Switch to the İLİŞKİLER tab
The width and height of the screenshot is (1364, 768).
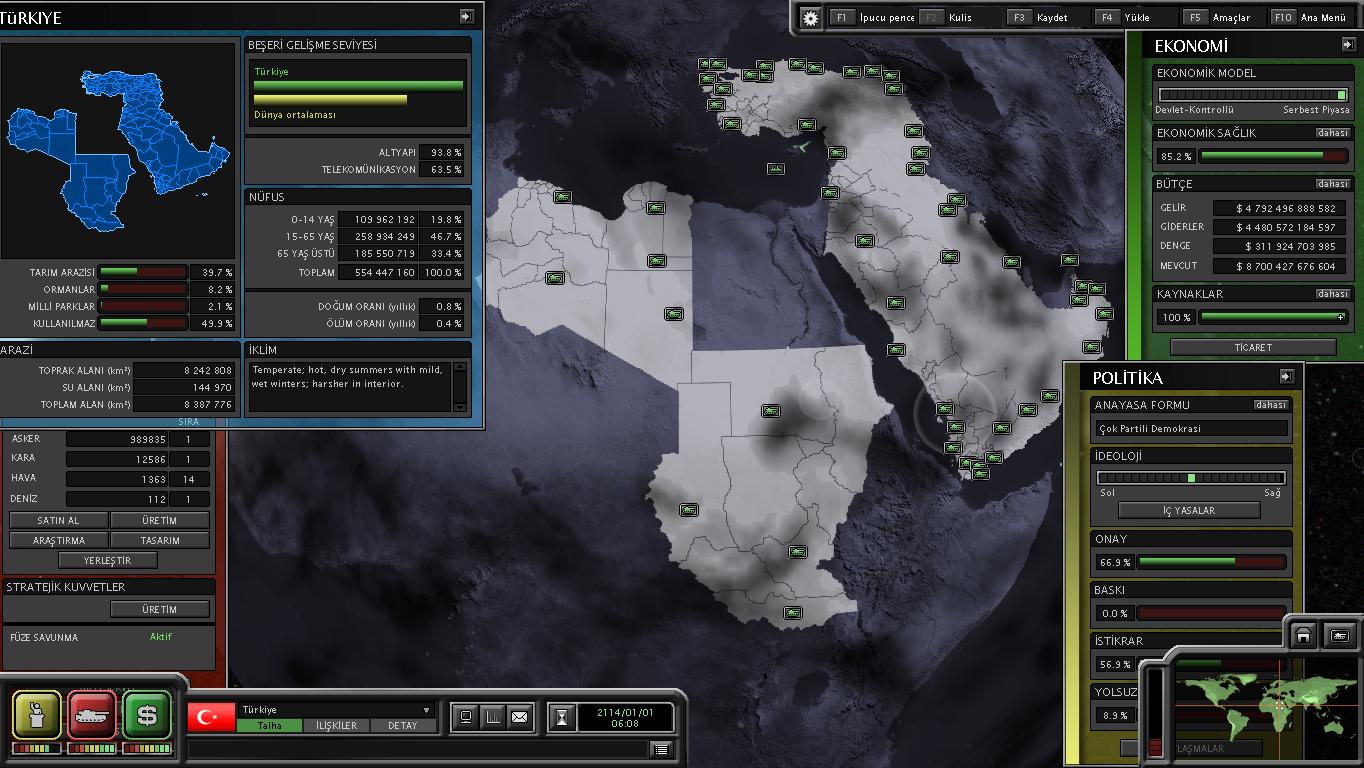click(x=336, y=726)
